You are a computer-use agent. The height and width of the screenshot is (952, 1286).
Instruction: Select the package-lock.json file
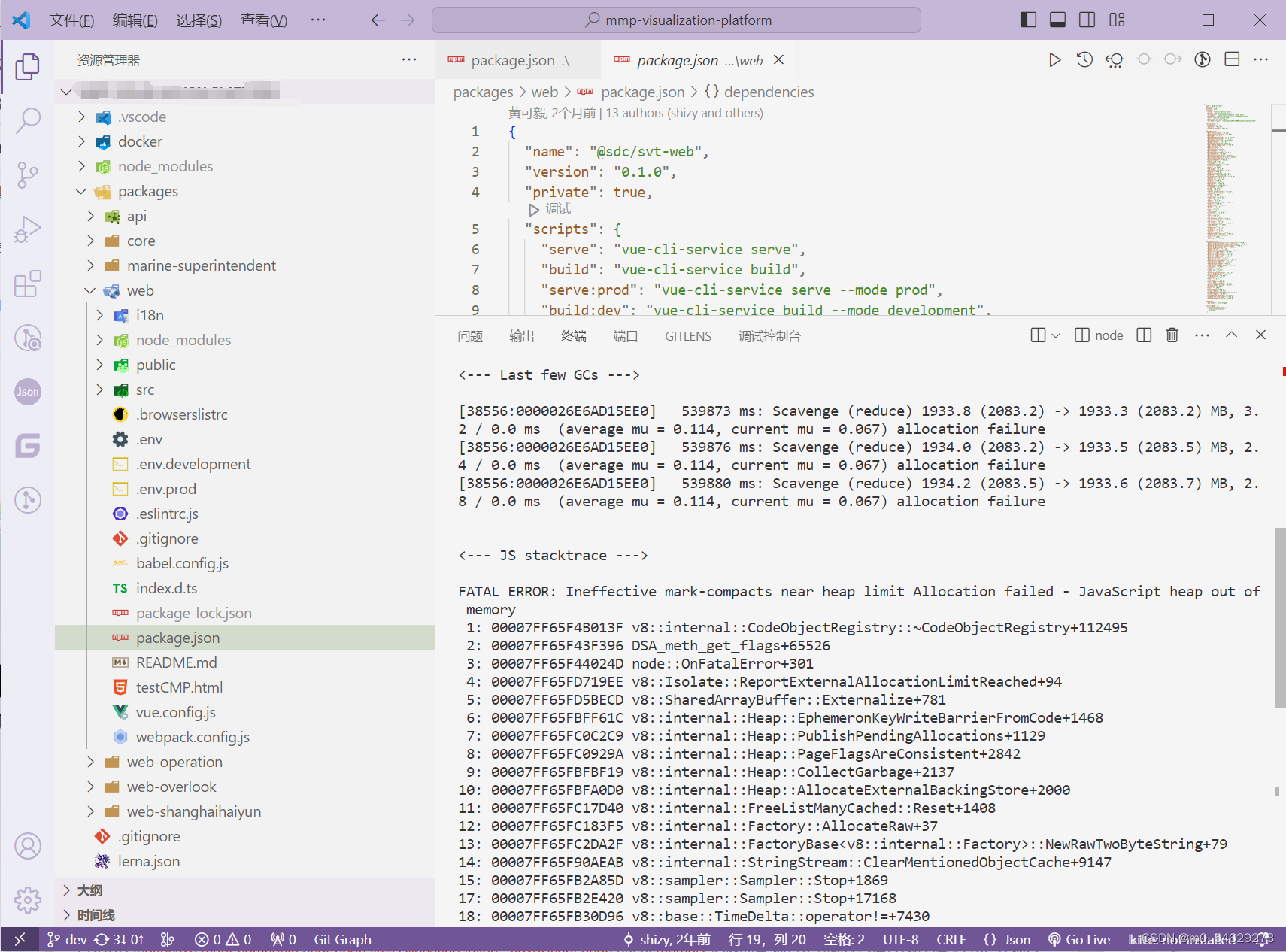193,612
